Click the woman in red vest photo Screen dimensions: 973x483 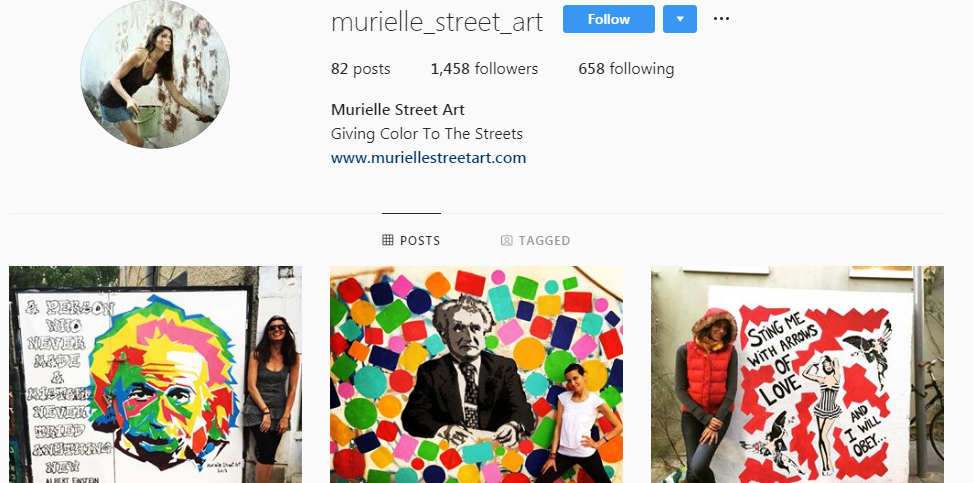[x=707, y=393]
